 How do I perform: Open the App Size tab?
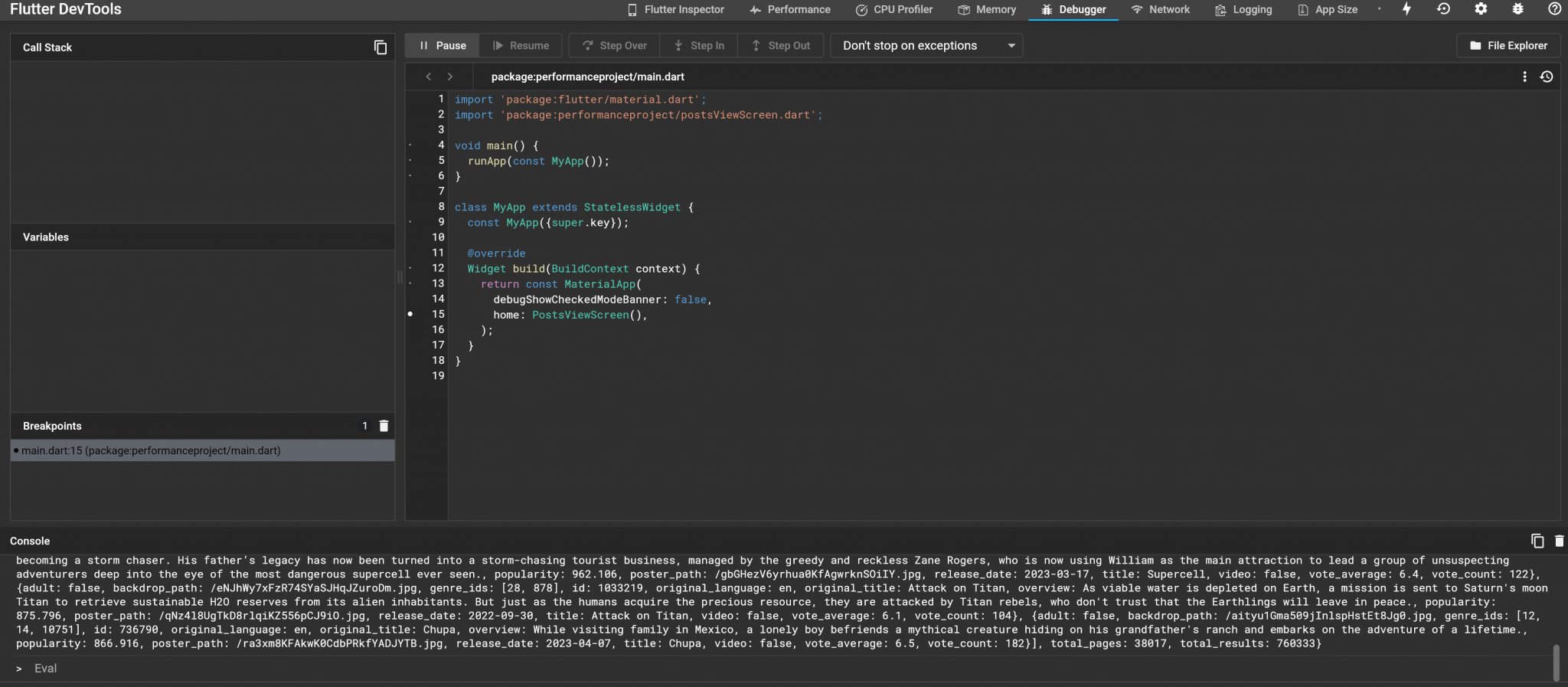pyautogui.click(x=1328, y=10)
